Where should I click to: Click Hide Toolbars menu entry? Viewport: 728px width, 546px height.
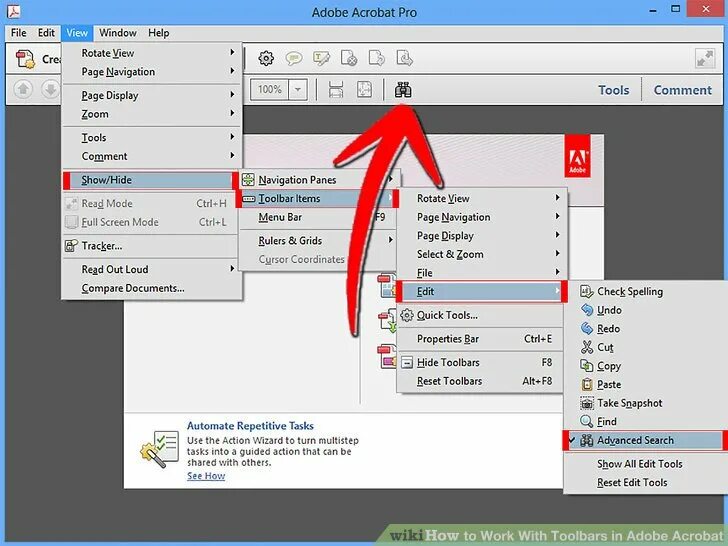481,362
